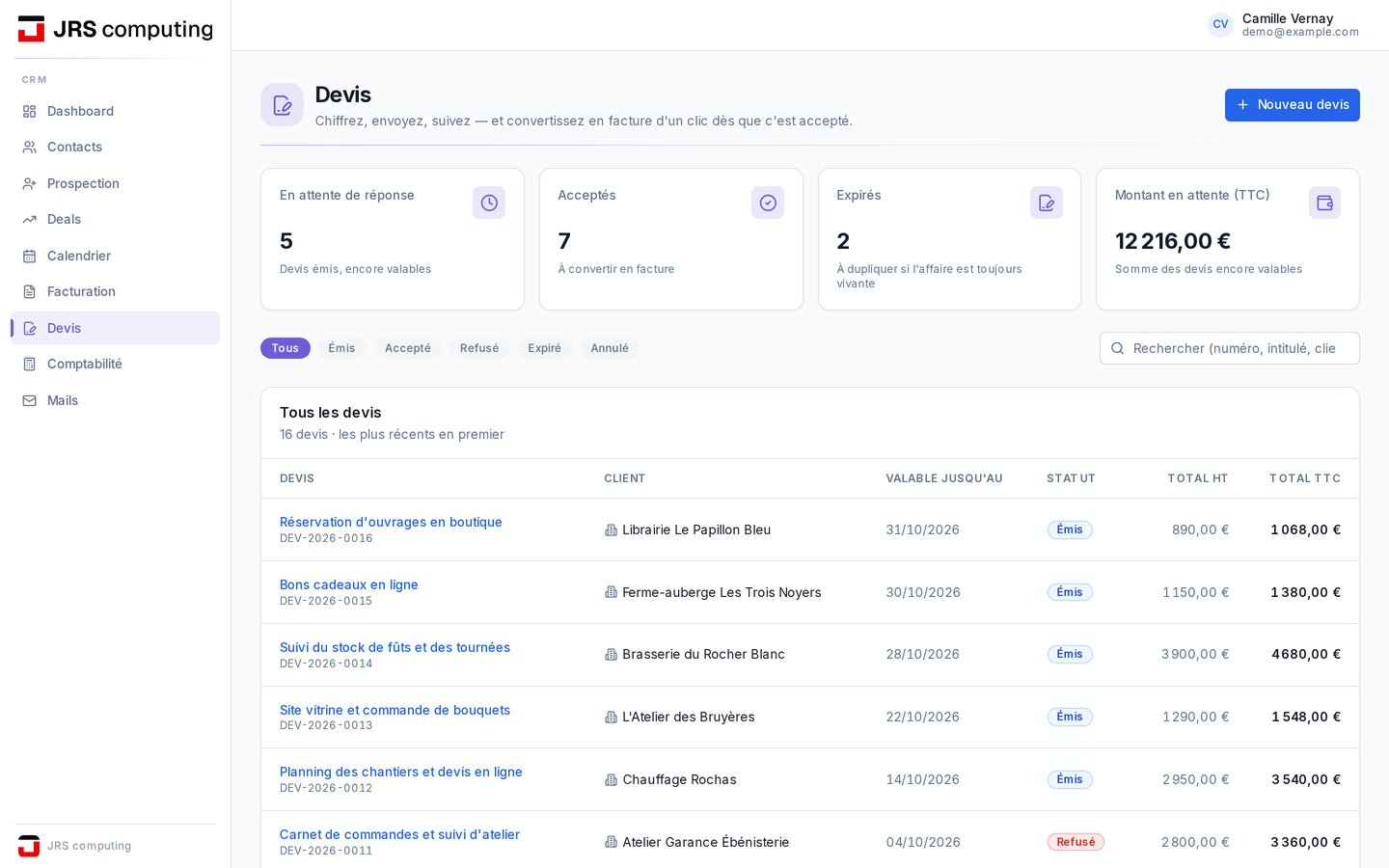Image resolution: width=1389 pixels, height=868 pixels.
Task: Click the checkmark icon on Acceptés card
Action: tap(768, 203)
